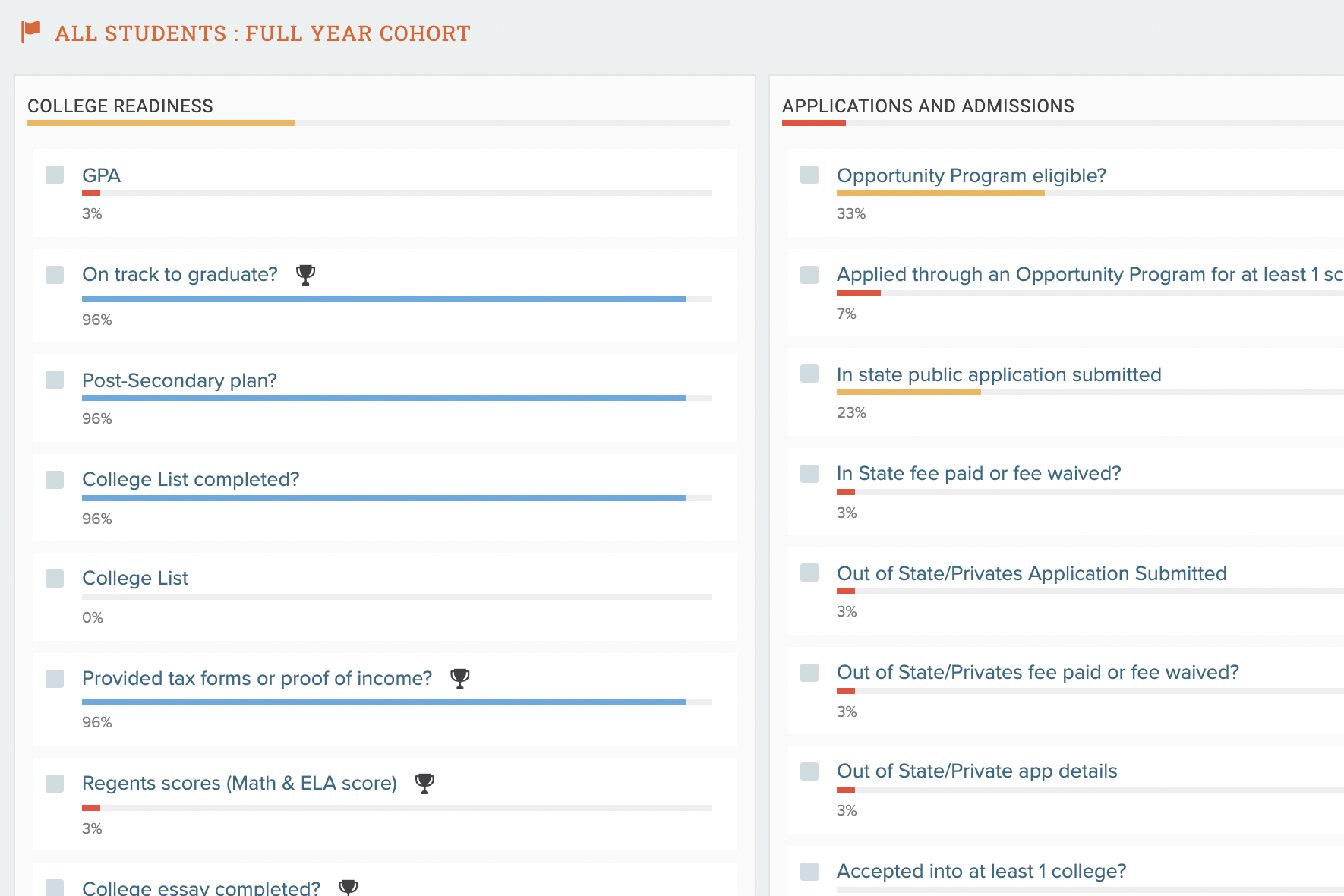
Task: Check the box next to "Out of State/Privates Application Submitted"
Action: pyautogui.click(x=809, y=573)
